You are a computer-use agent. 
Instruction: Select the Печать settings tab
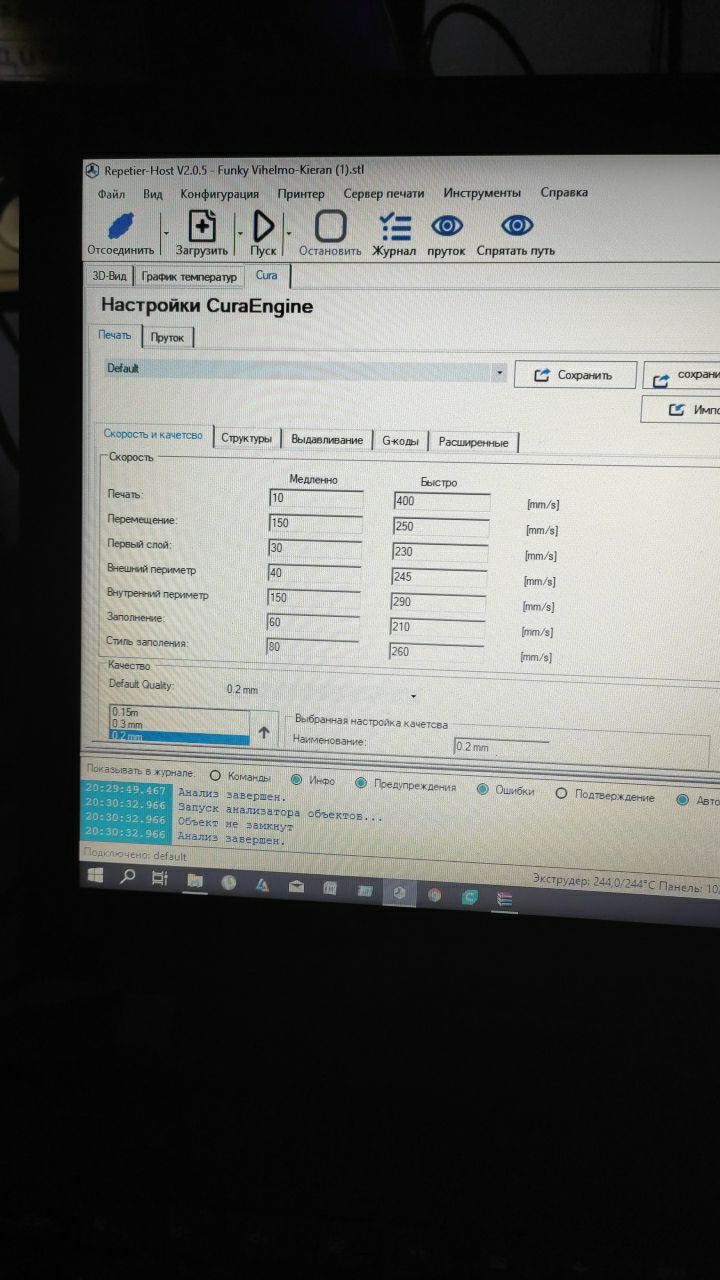click(x=114, y=335)
